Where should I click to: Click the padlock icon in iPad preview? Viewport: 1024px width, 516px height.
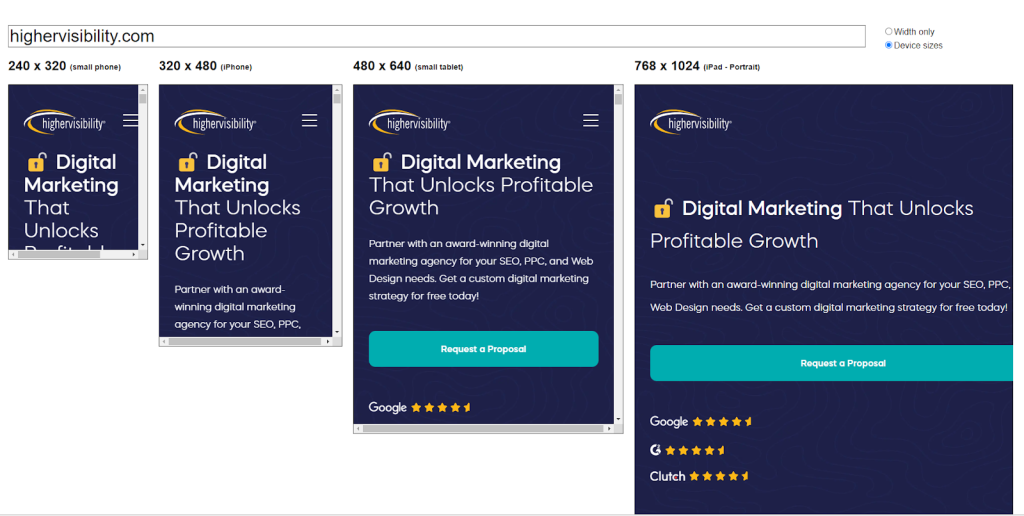tap(662, 208)
